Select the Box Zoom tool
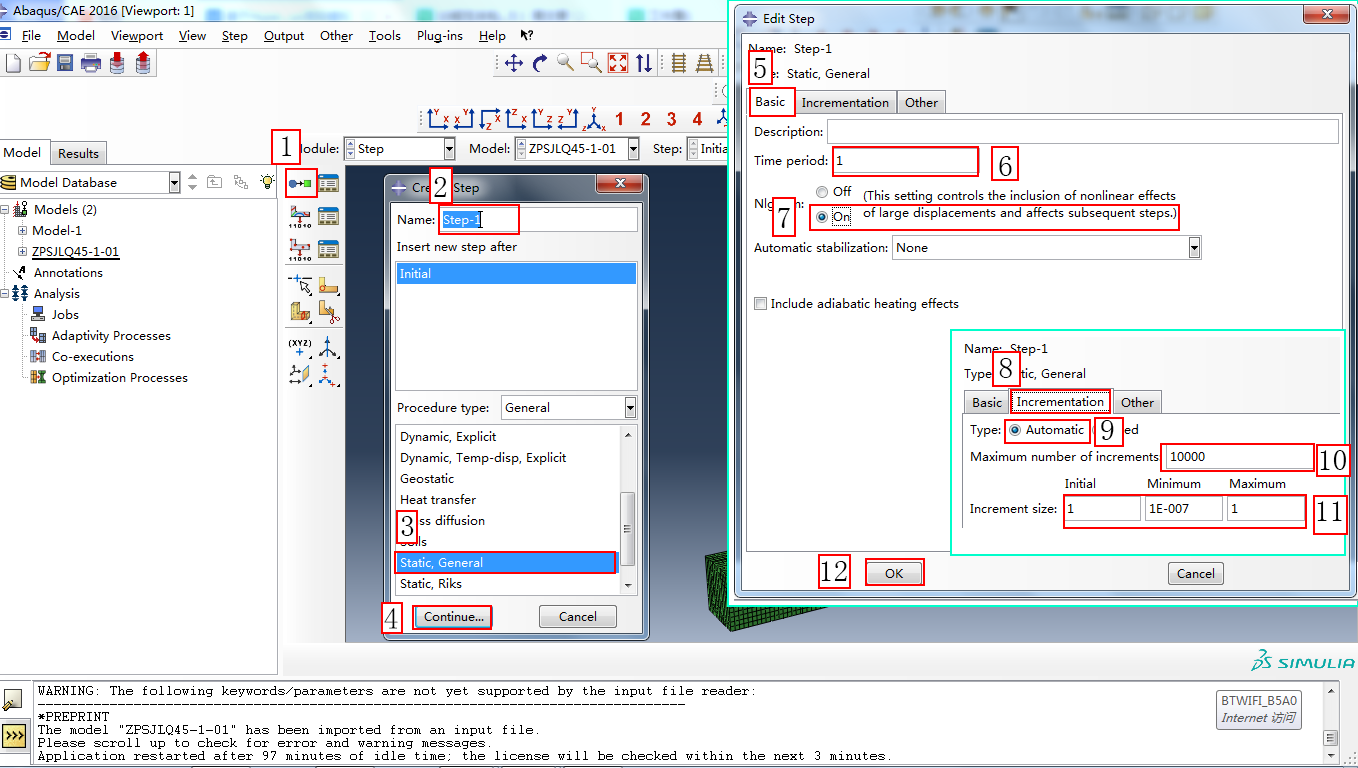Screen dimensions: 1358x768 592,63
